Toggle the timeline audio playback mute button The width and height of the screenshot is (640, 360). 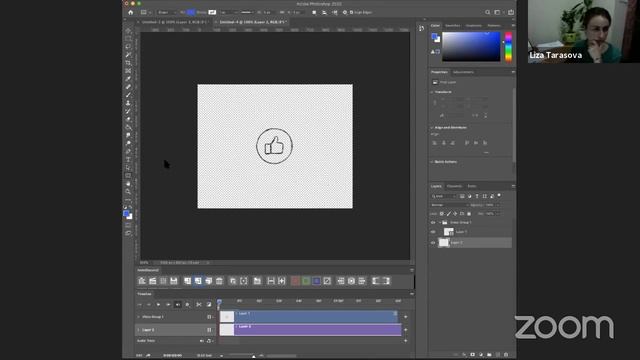coord(178,304)
